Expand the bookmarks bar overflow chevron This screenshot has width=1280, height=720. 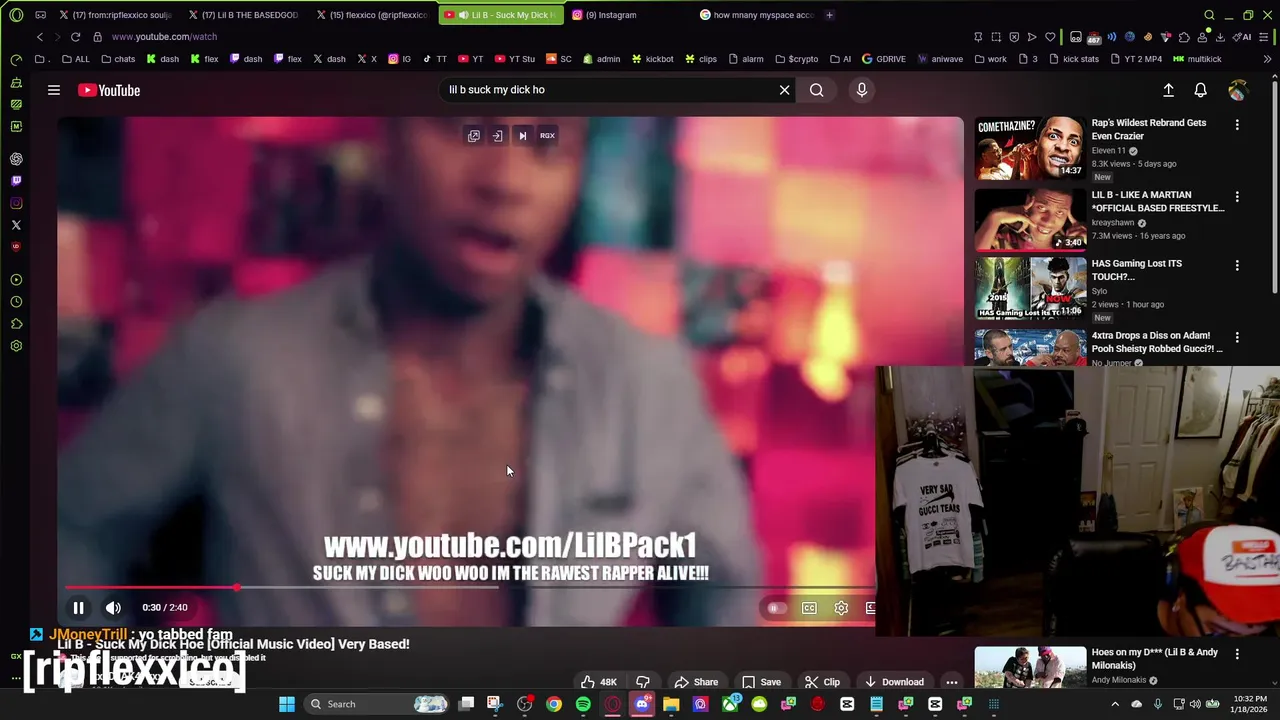pyautogui.click(x=1268, y=59)
